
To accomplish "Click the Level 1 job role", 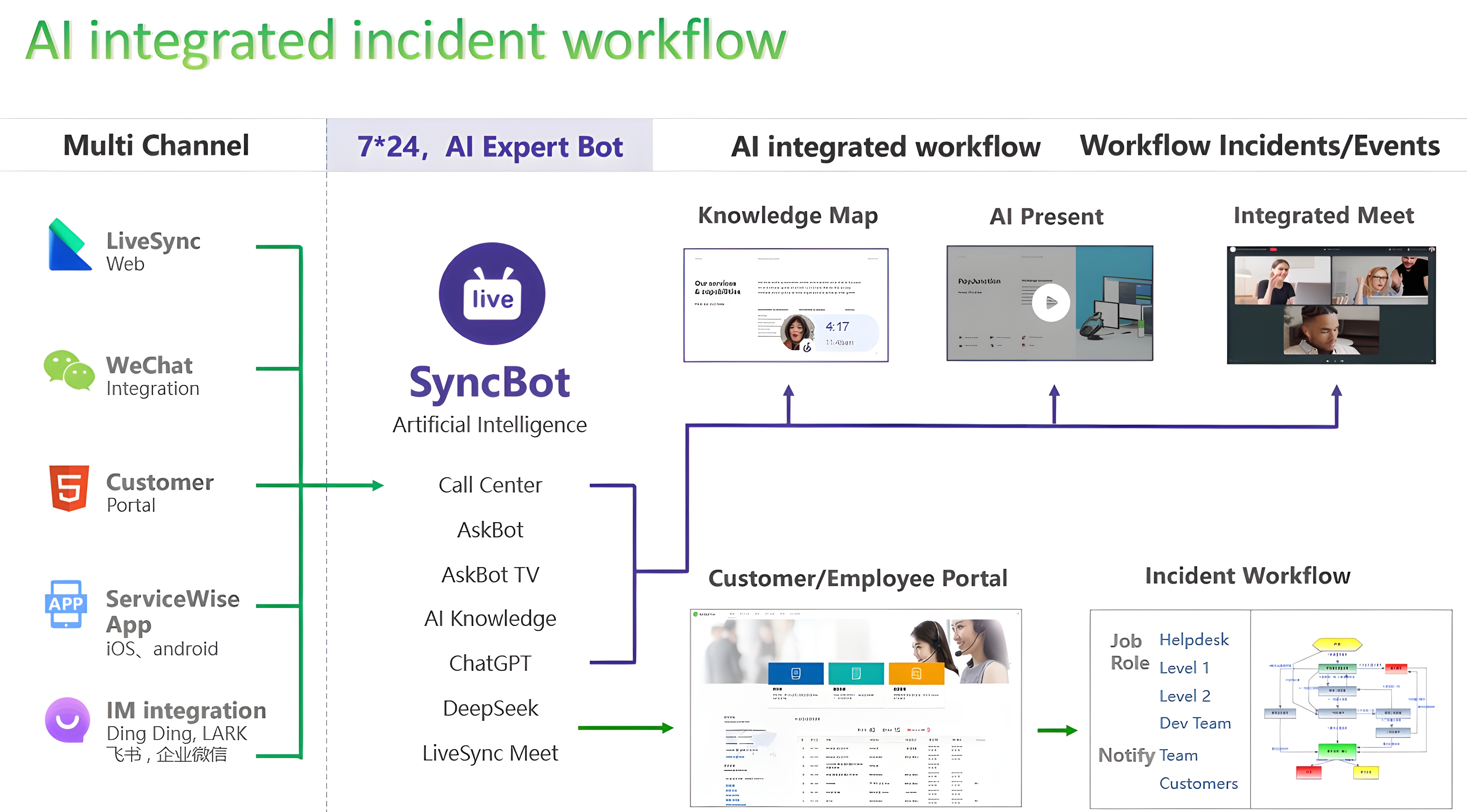I will tap(1184, 667).
